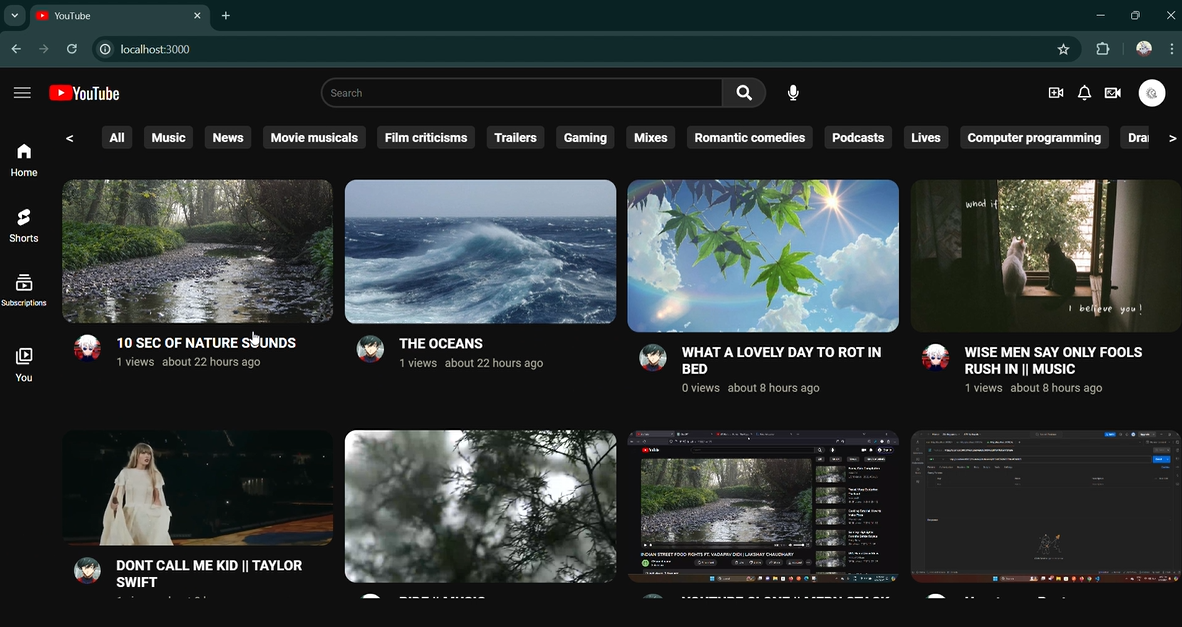Start a voice search with the microphone icon
This screenshot has width=1182, height=627.
[x=792, y=92]
